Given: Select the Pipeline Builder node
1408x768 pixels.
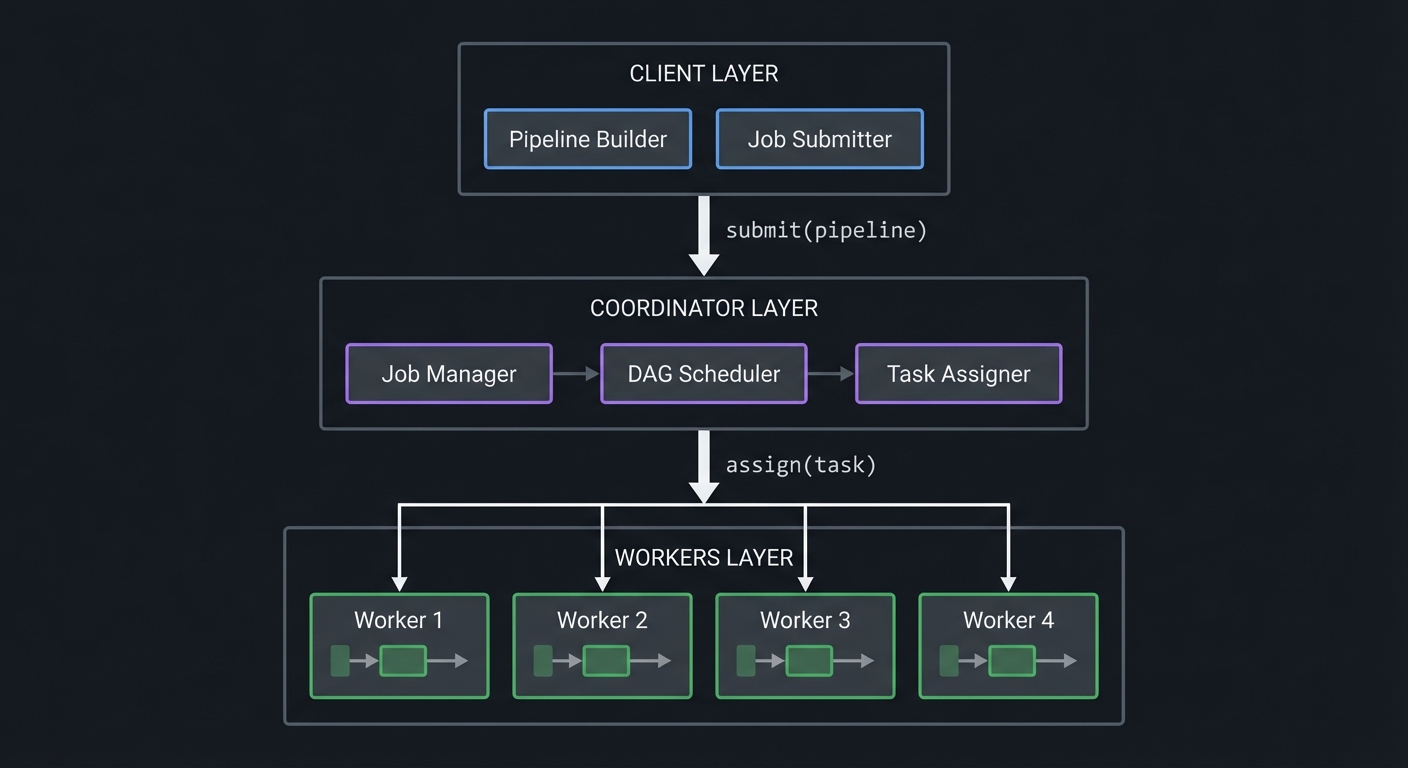Looking at the screenshot, I should (x=587, y=139).
